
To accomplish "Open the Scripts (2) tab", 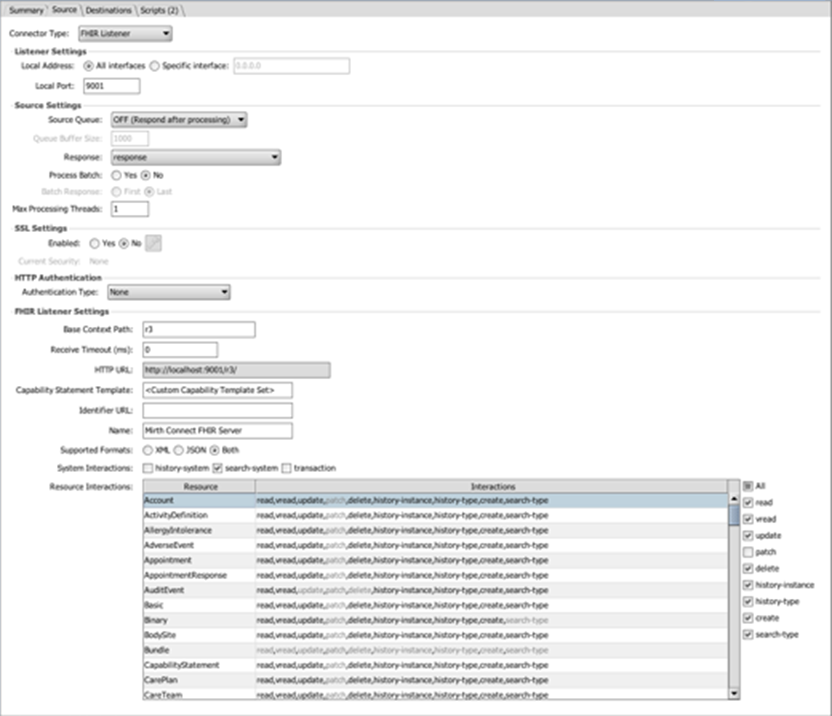I will pyautogui.click(x=159, y=10).
